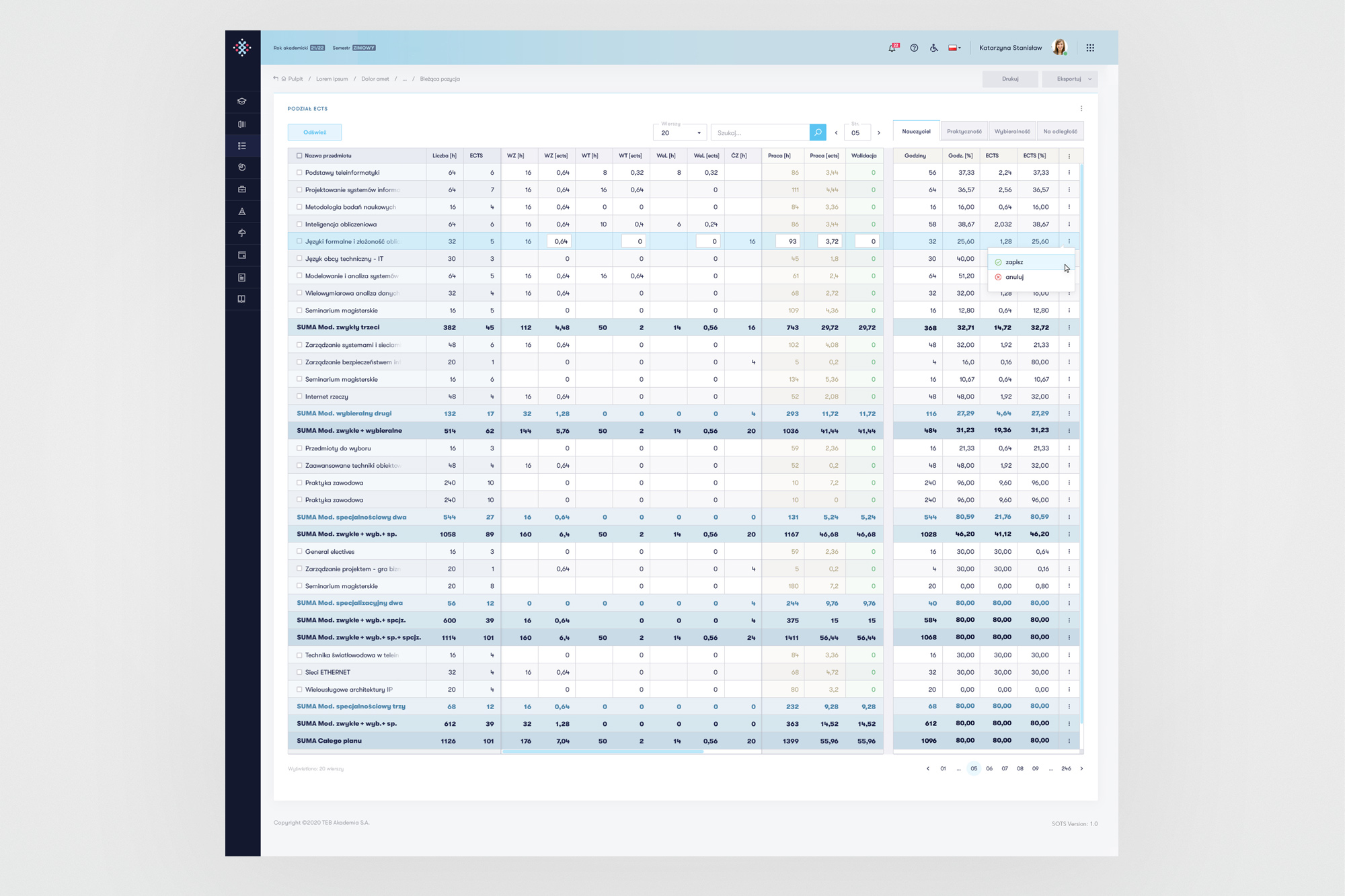The width and height of the screenshot is (1345, 896).
Task: Click the horizontal table scrollbar
Action: click(x=602, y=751)
